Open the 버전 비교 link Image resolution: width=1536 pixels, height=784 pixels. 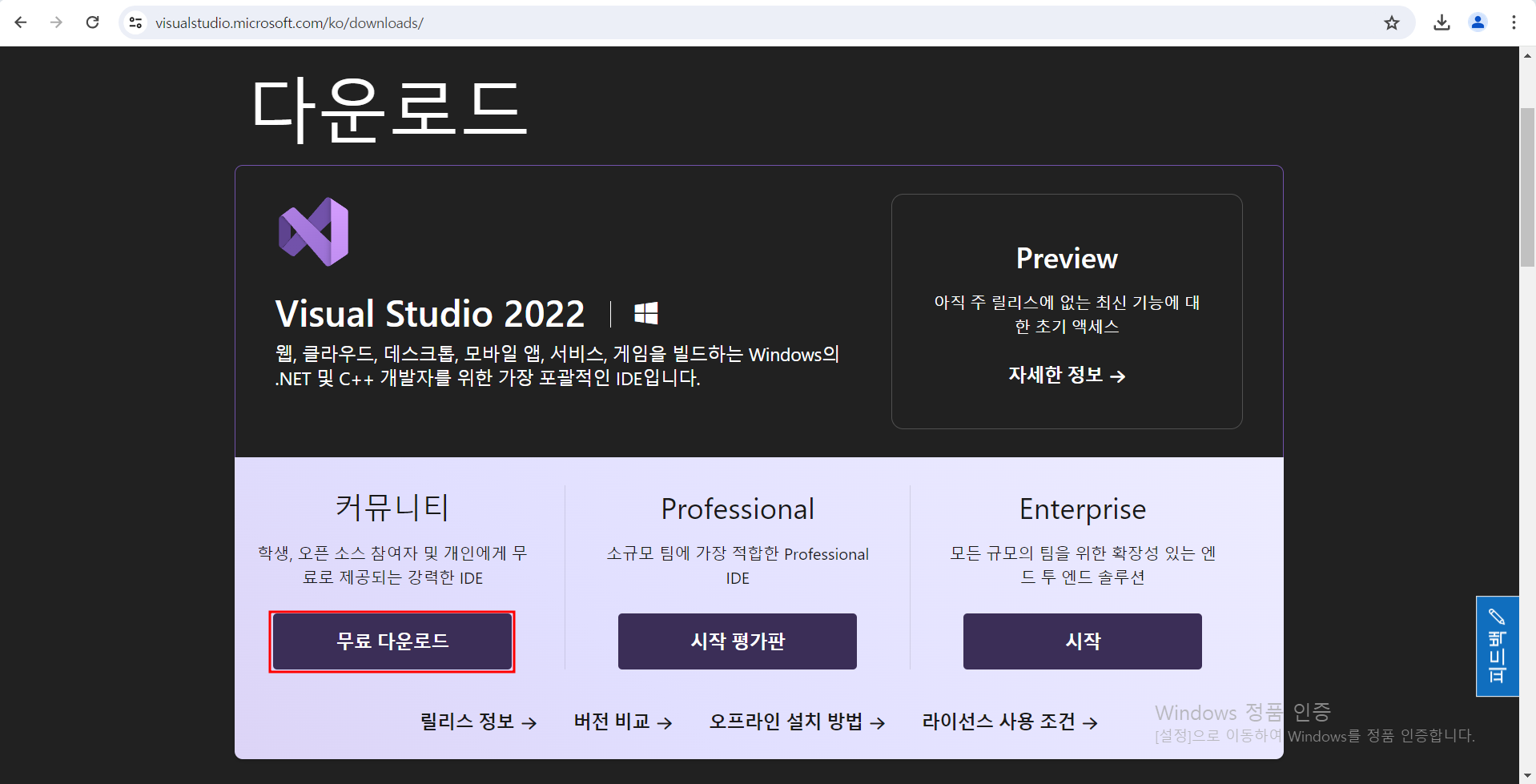(x=623, y=722)
